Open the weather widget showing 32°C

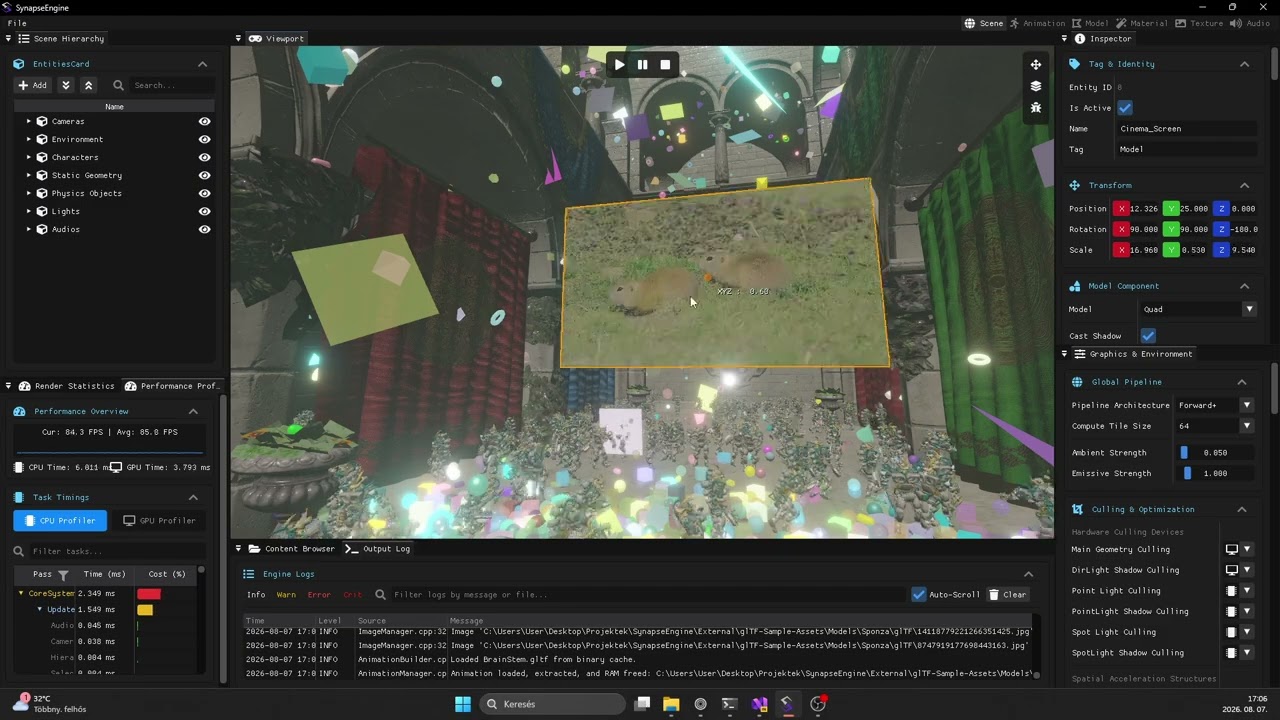[x=48, y=704]
